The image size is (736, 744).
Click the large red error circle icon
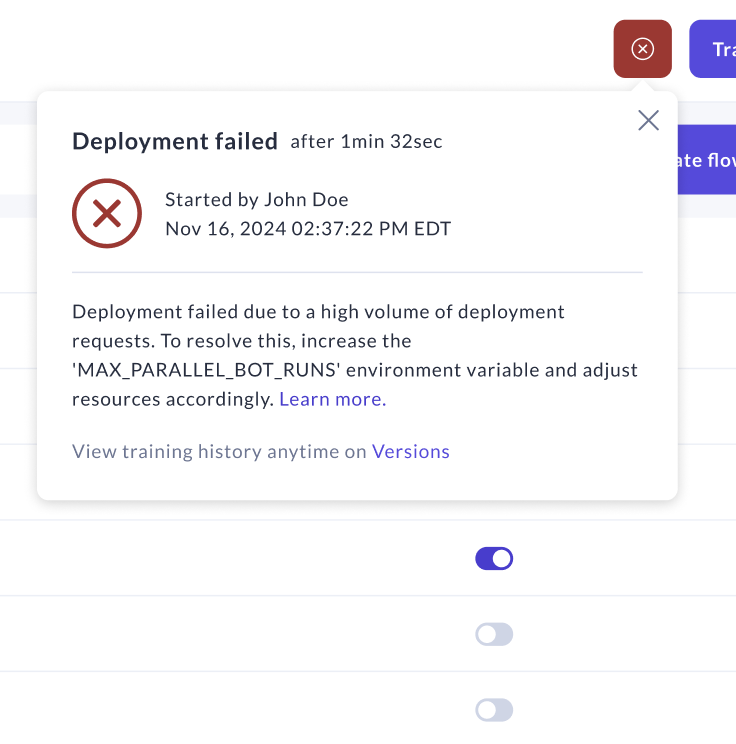point(107,213)
